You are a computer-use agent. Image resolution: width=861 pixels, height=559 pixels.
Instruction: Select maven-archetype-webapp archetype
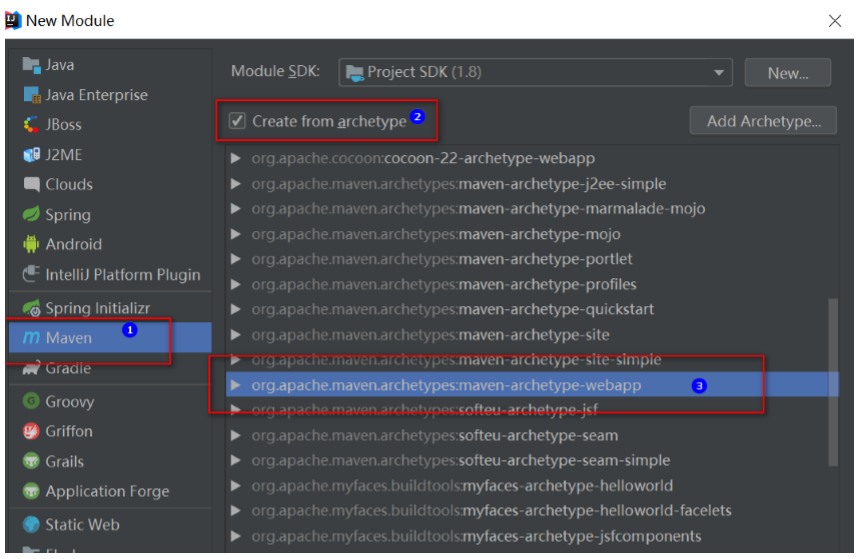pyautogui.click(x=532, y=385)
